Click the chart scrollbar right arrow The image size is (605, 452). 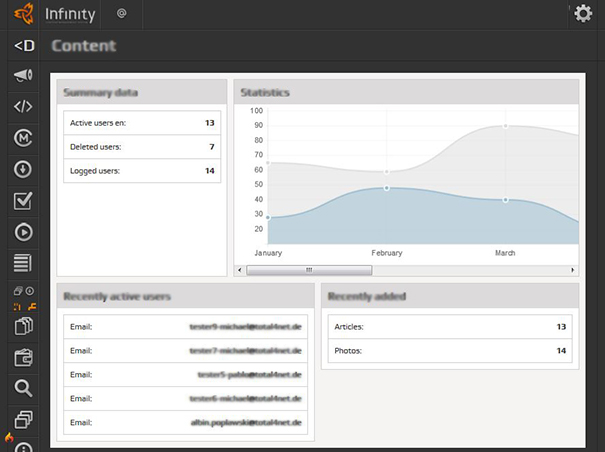(573, 270)
